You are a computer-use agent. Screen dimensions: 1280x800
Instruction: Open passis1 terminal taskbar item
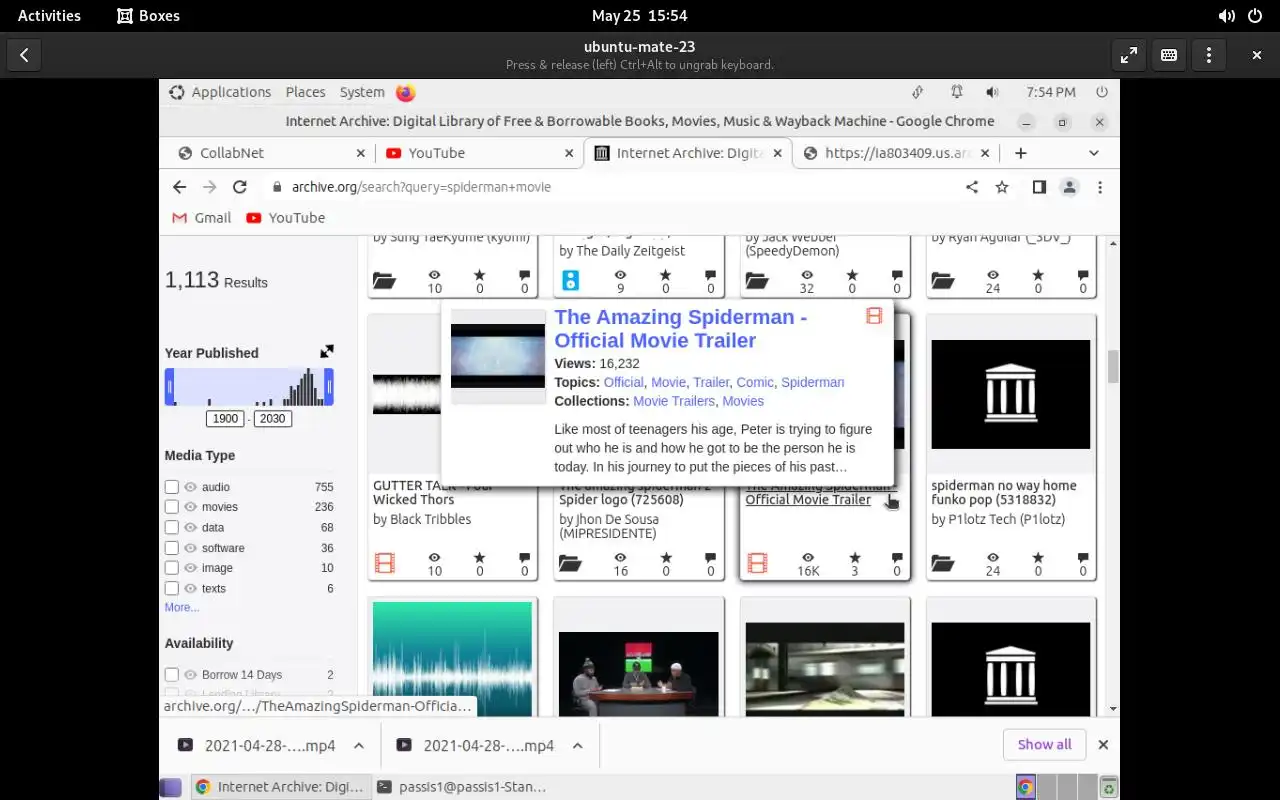(463, 787)
